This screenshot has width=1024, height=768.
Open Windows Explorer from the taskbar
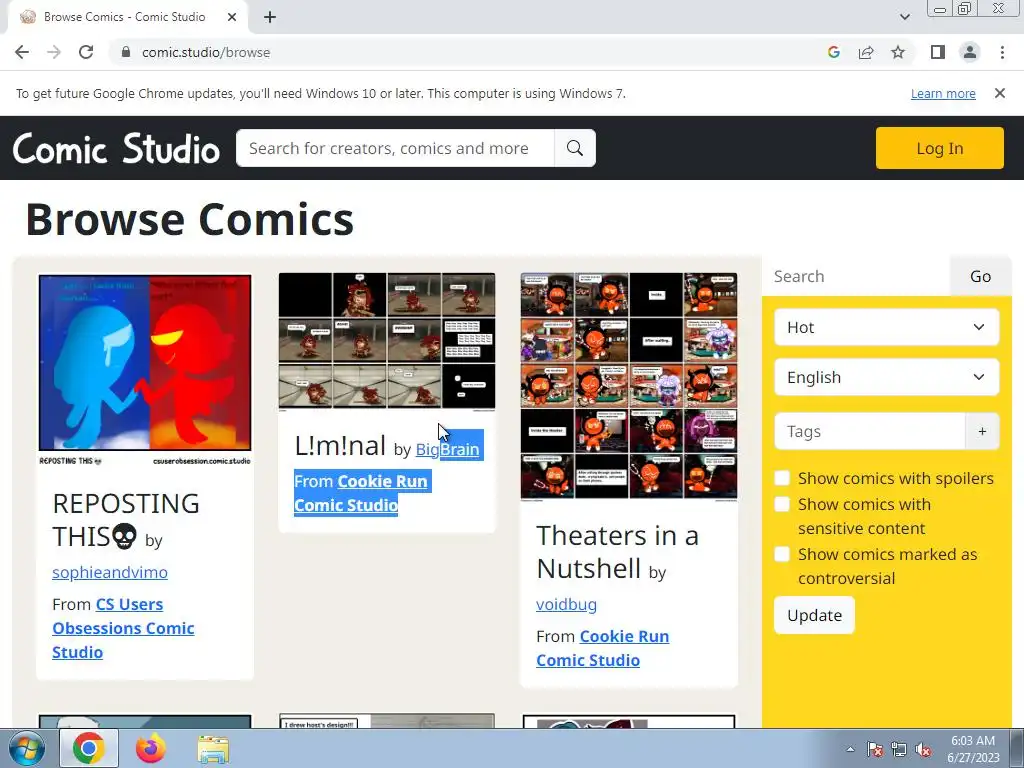click(x=213, y=749)
